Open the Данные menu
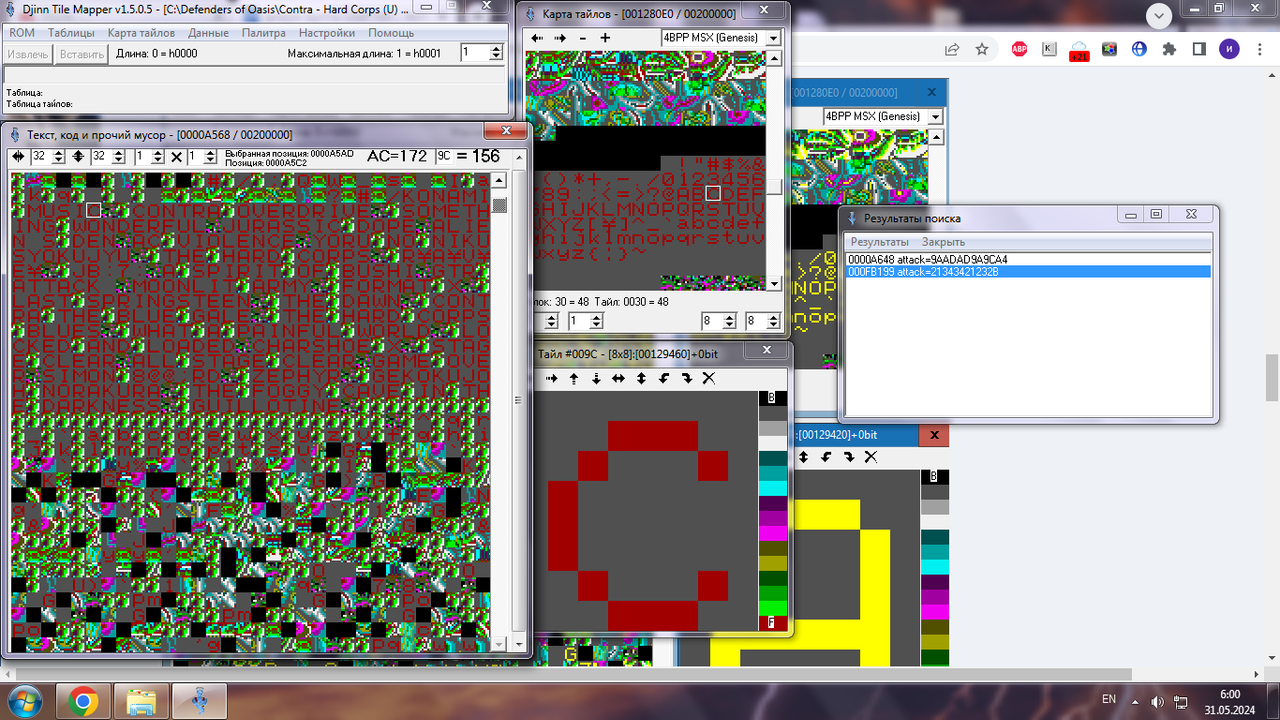The width and height of the screenshot is (1280, 720). 208,33
